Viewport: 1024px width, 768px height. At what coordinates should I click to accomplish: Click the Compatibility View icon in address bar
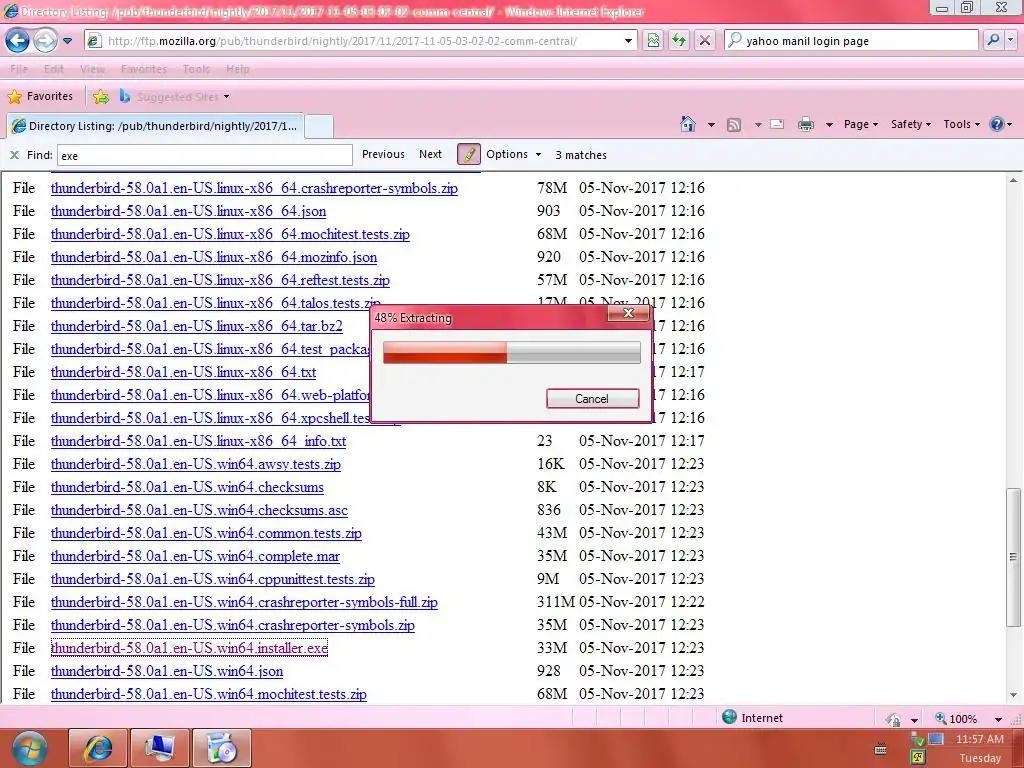pyautogui.click(x=653, y=40)
